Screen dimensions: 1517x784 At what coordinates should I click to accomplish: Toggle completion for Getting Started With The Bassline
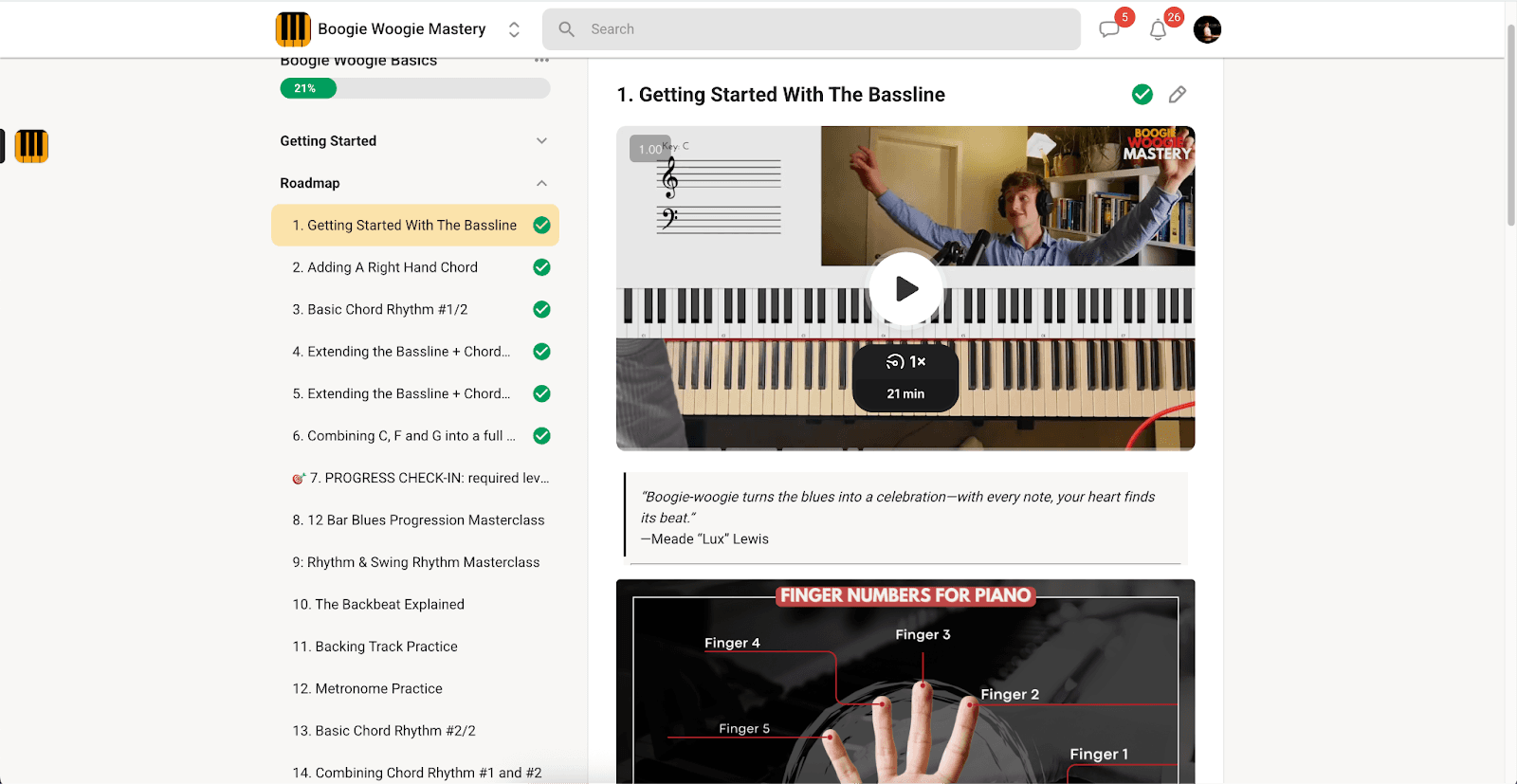point(541,226)
